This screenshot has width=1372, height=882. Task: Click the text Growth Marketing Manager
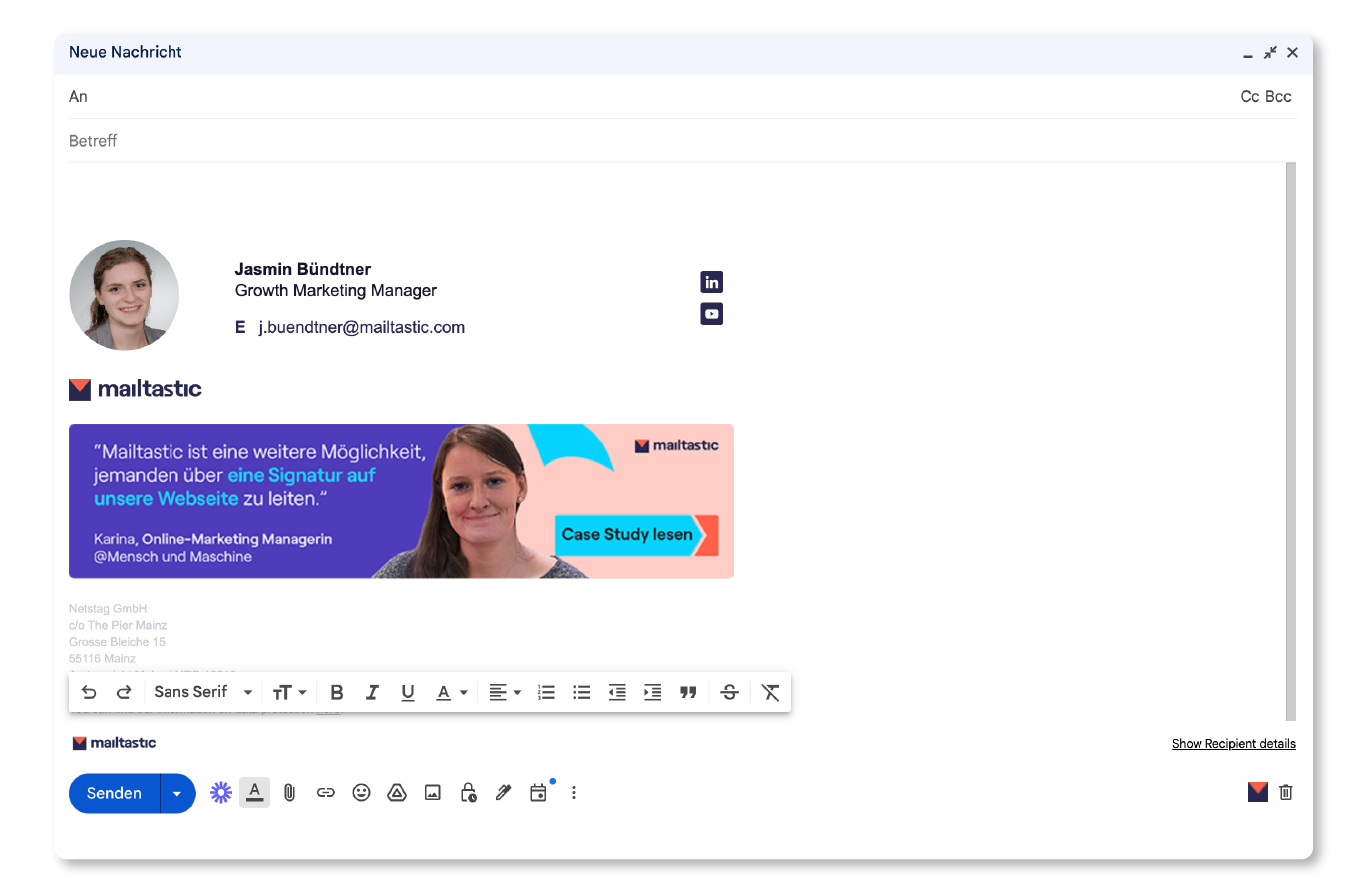coord(336,290)
